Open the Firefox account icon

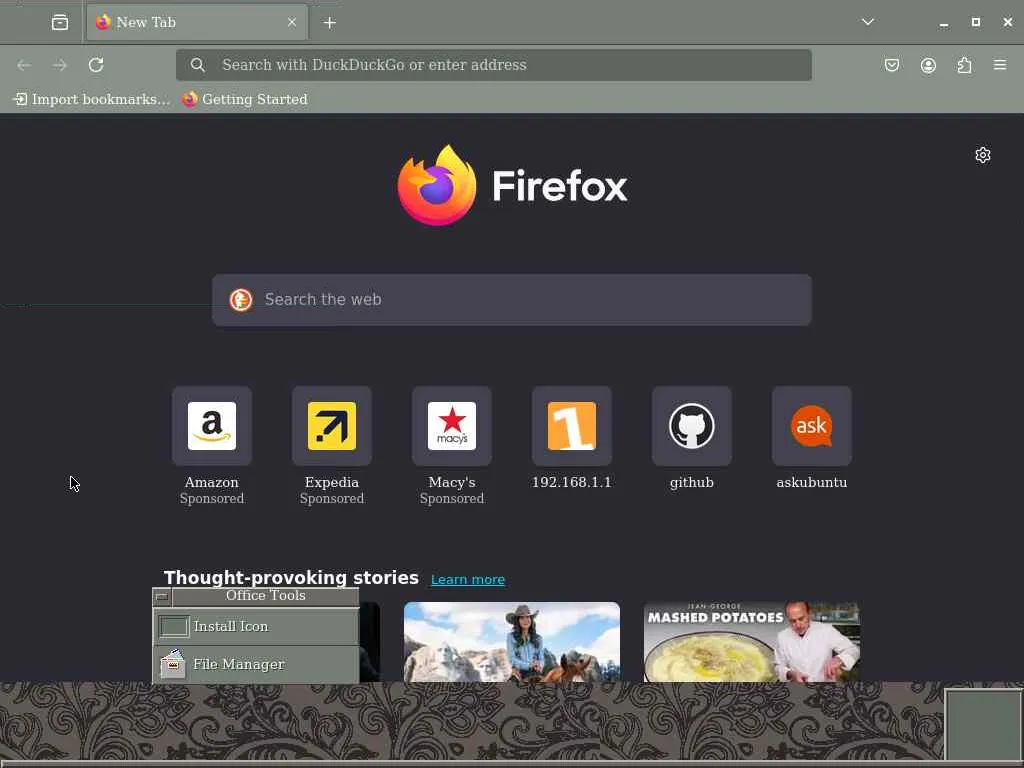pos(928,65)
